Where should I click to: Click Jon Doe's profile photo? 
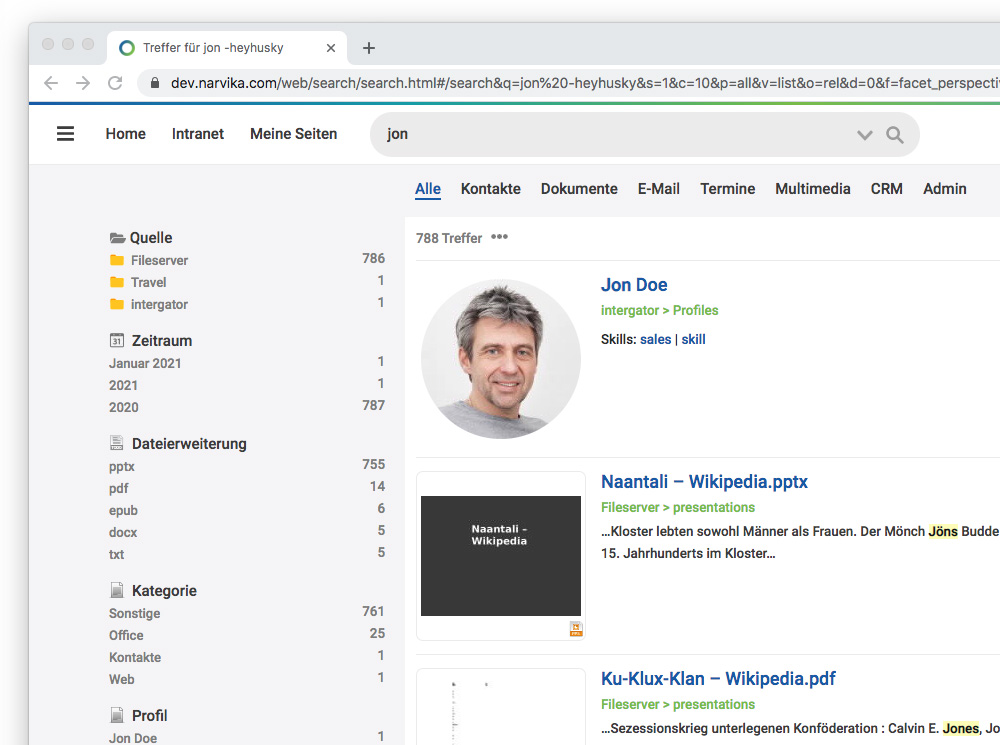tap(501, 358)
